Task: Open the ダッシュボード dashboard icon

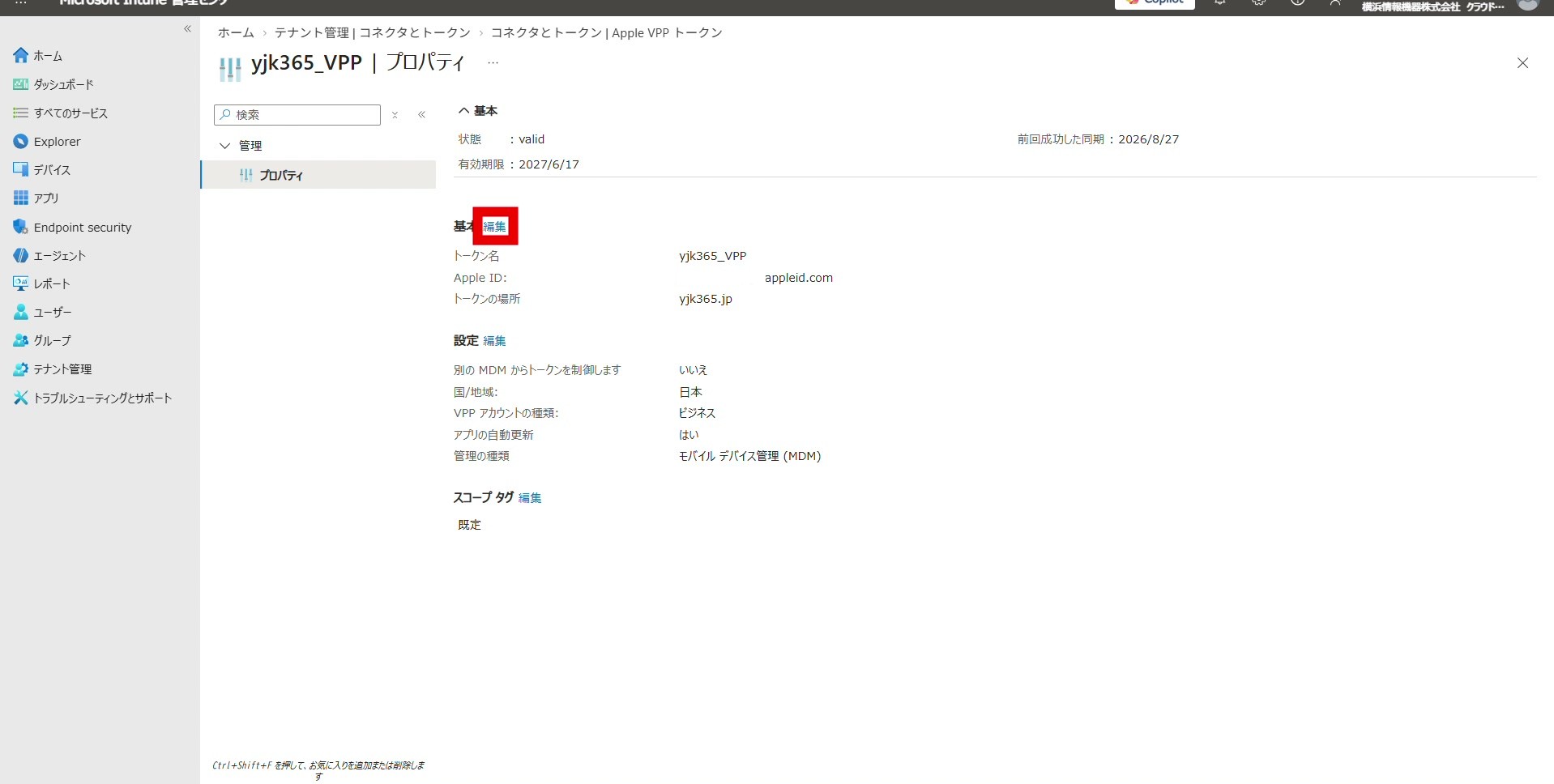Action: (21, 84)
